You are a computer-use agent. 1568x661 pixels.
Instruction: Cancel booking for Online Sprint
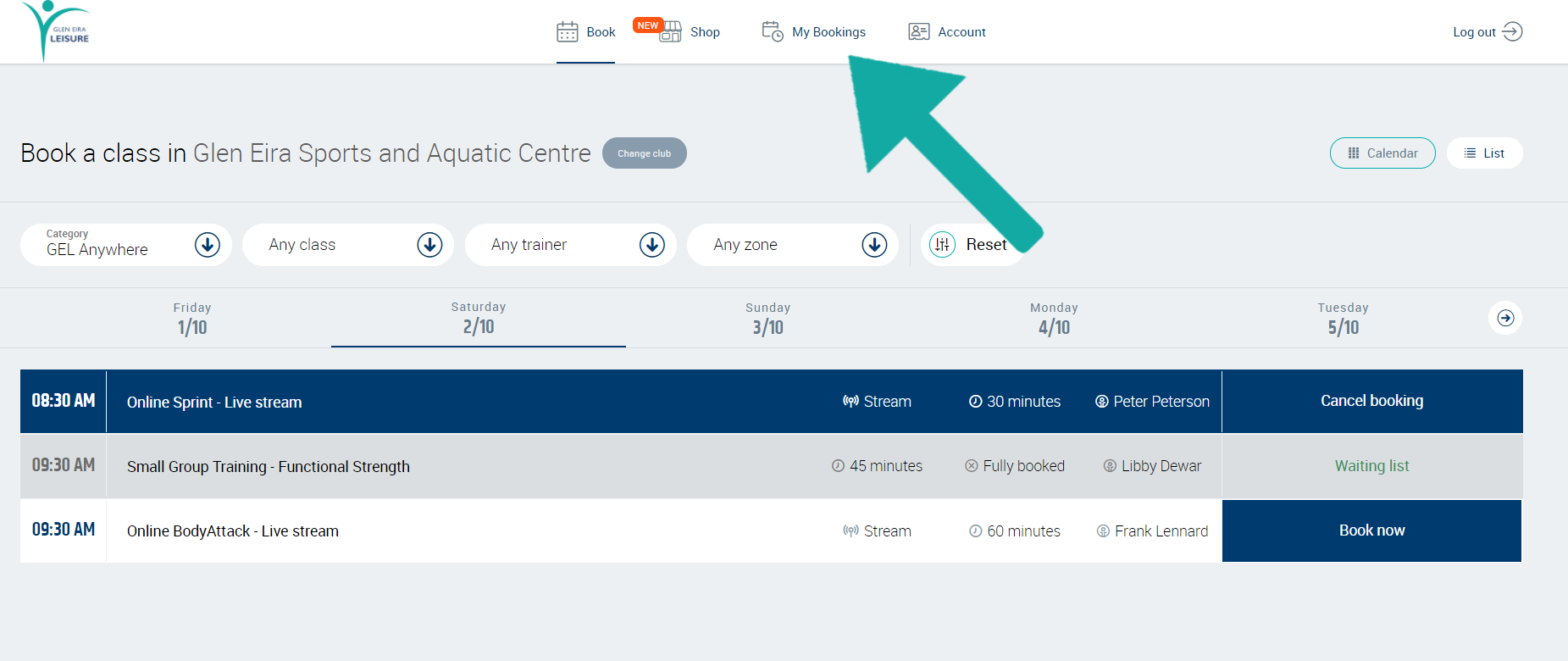coord(1372,402)
